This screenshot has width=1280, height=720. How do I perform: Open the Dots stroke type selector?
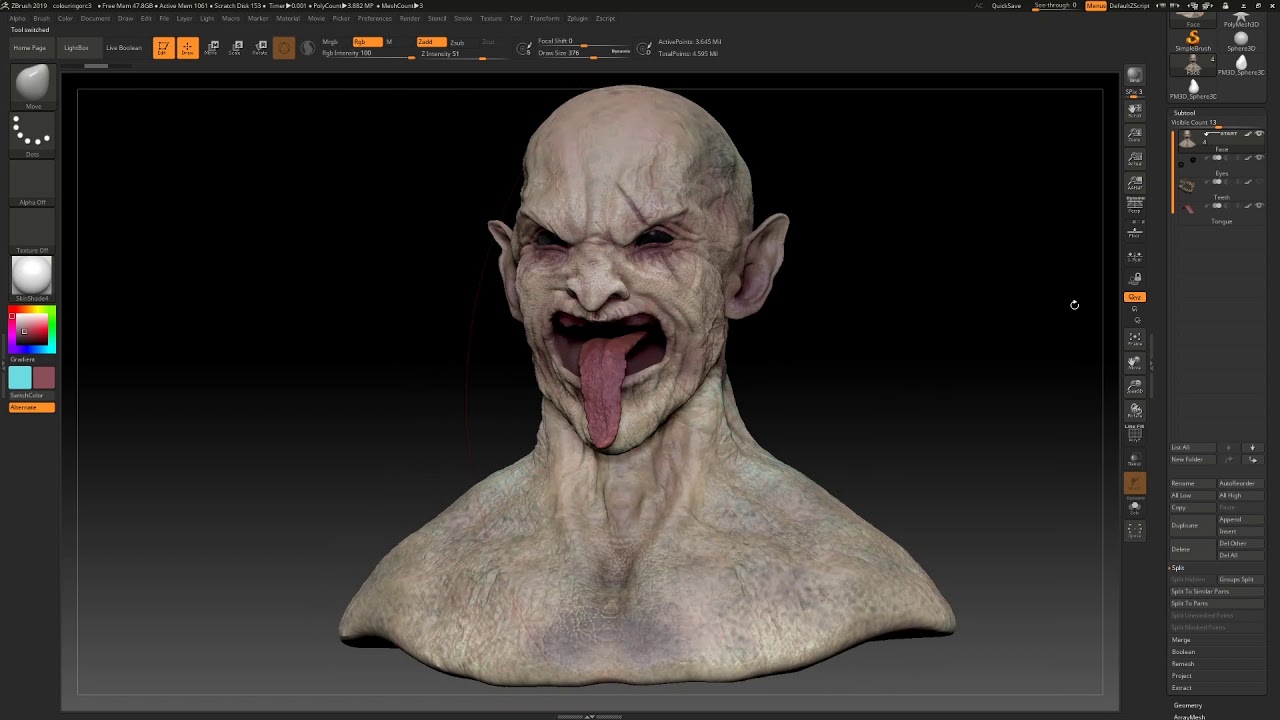pos(32,135)
